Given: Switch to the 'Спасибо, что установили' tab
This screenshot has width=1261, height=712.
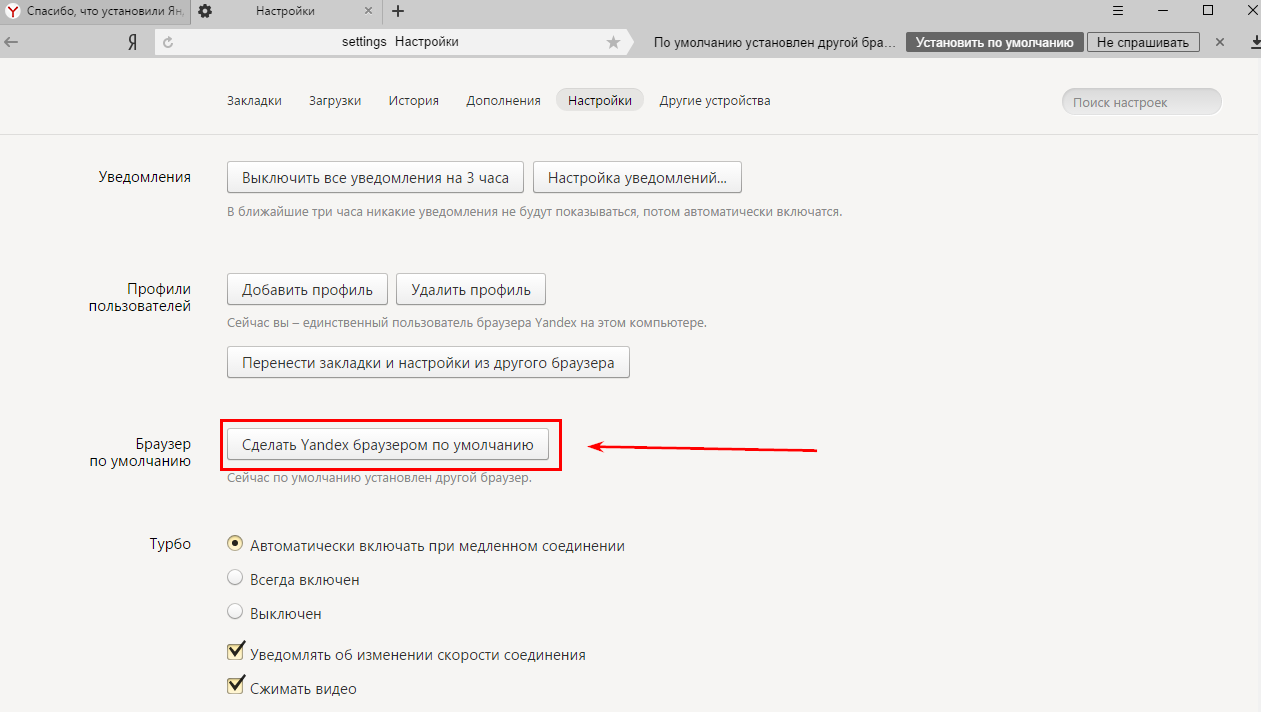Looking at the screenshot, I should (x=96, y=11).
